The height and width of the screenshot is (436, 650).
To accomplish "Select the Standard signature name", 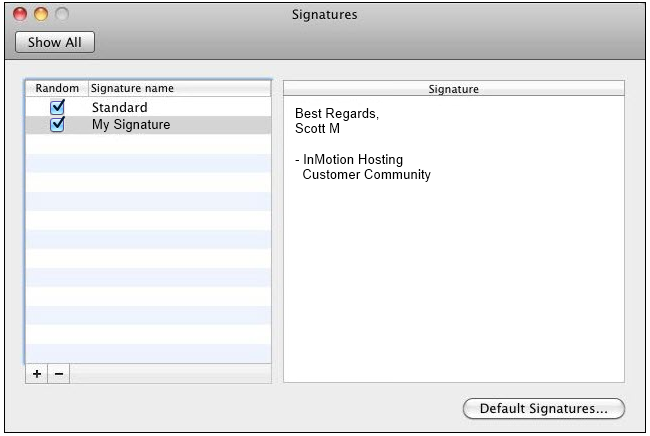I will pyautogui.click(x=119, y=107).
